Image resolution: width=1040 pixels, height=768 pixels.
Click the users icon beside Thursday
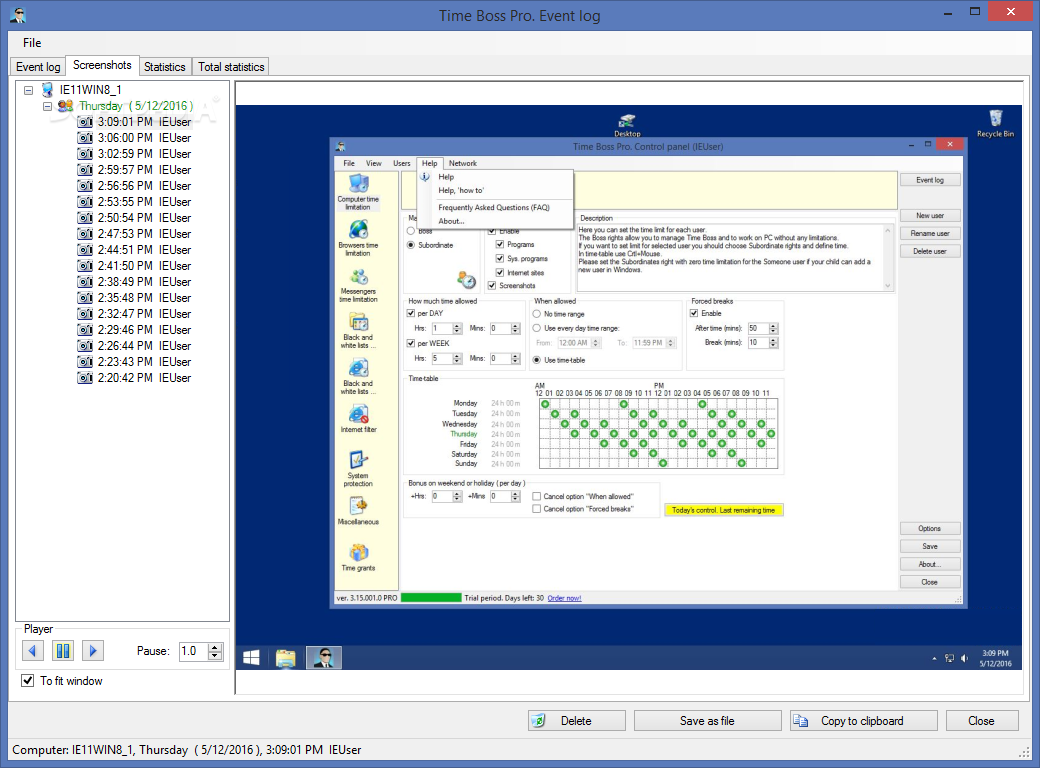pyautogui.click(x=65, y=105)
